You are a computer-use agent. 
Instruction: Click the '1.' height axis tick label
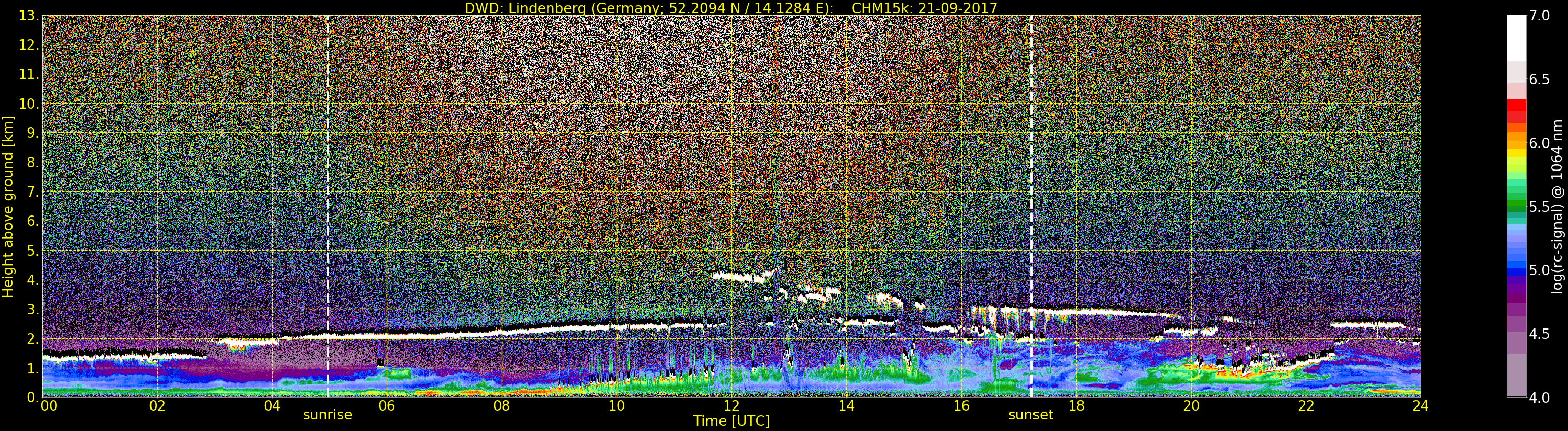coord(32,368)
